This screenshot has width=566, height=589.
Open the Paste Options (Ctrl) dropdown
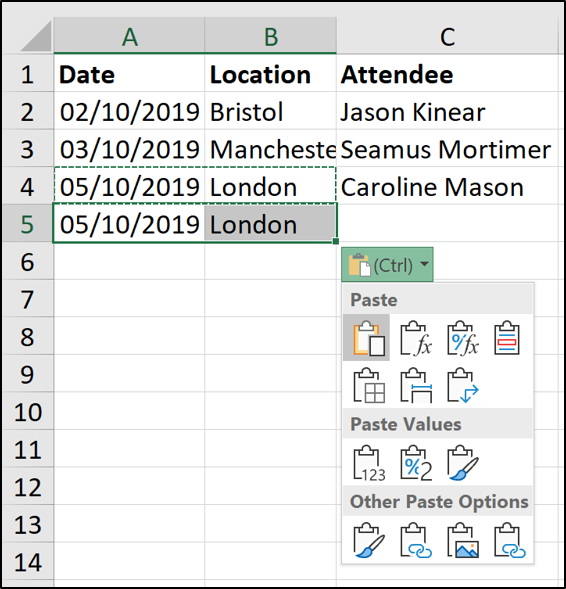(x=387, y=264)
